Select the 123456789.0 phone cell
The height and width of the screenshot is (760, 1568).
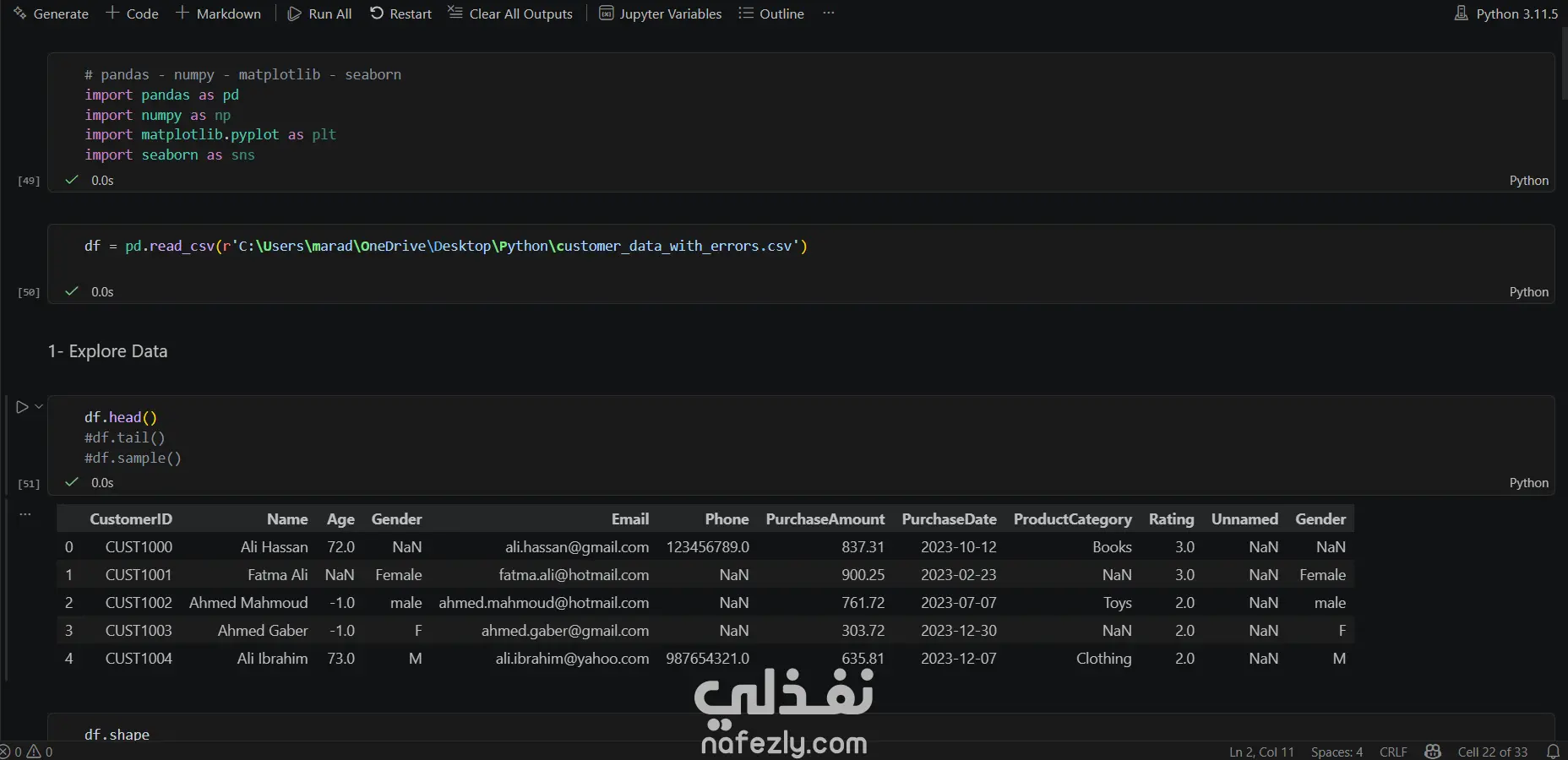point(707,547)
